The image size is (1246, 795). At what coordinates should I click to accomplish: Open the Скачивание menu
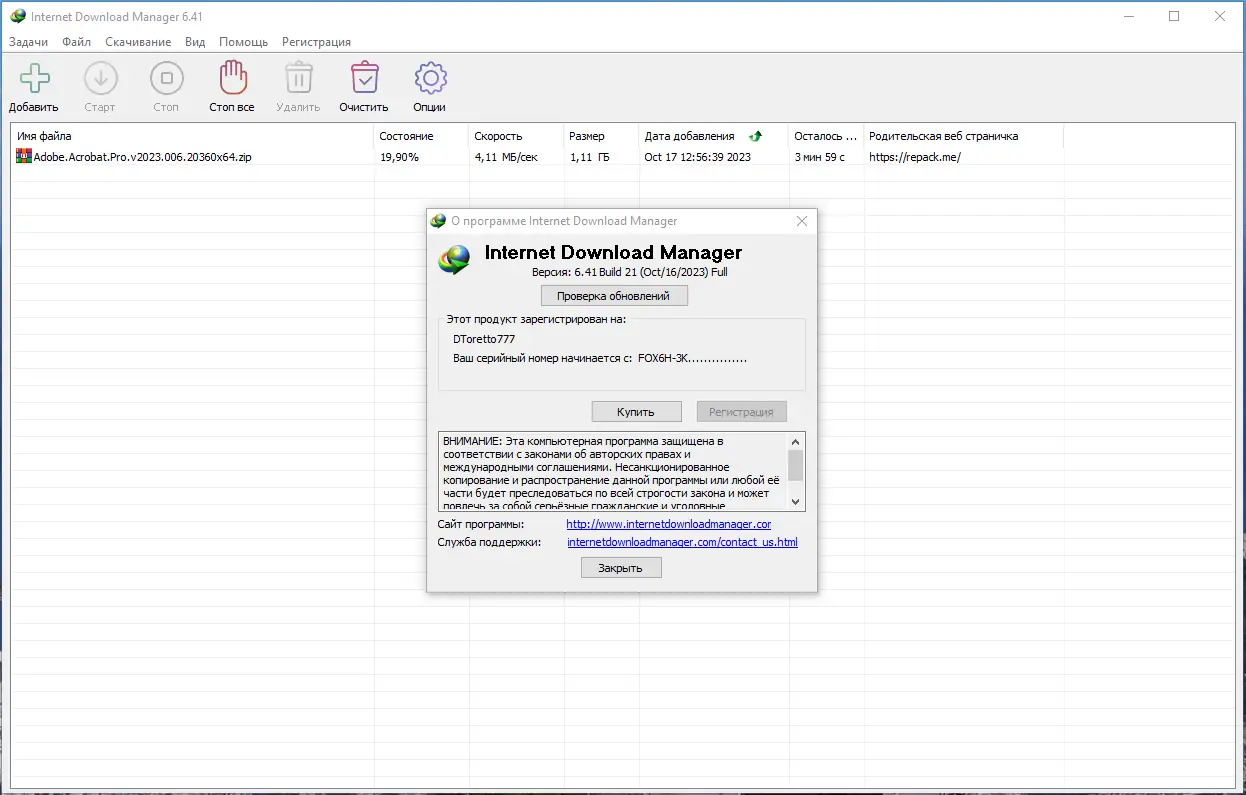138,42
